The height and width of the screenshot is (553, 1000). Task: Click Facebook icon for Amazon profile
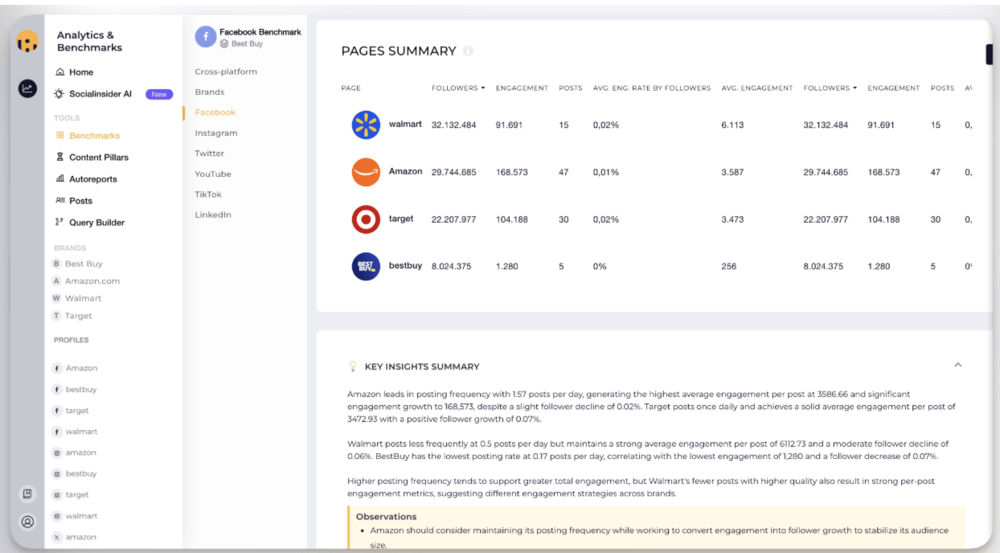pyautogui.click(x=57, y=368)
